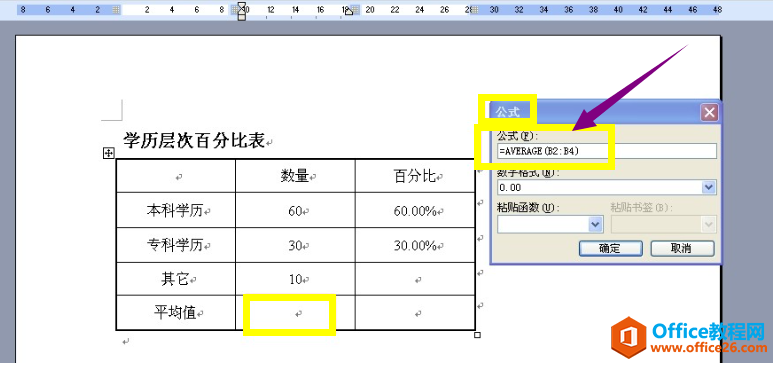Click the 数字格式 combo box showing 0.00
Screen dimensions: 774x365
(607, 188)
